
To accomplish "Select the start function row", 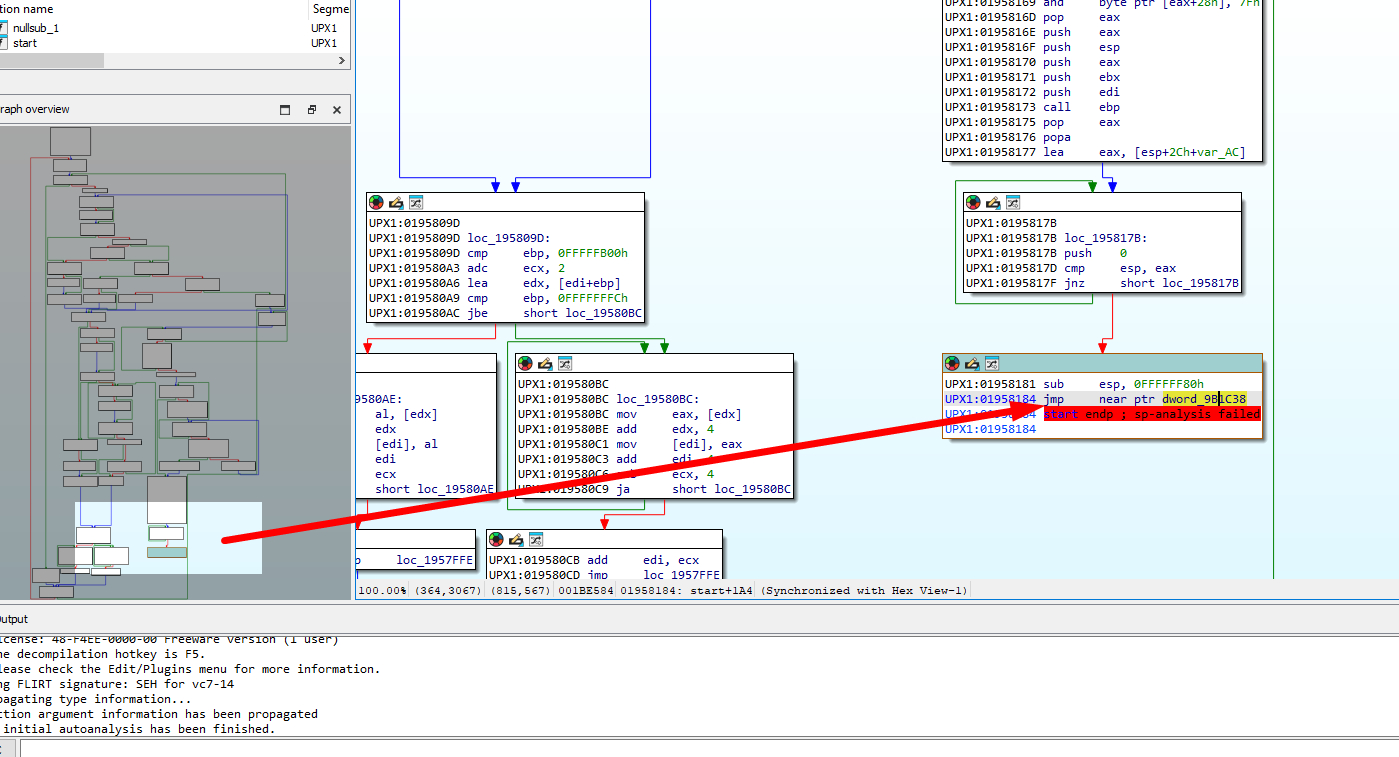I will (x=174, y=43).
